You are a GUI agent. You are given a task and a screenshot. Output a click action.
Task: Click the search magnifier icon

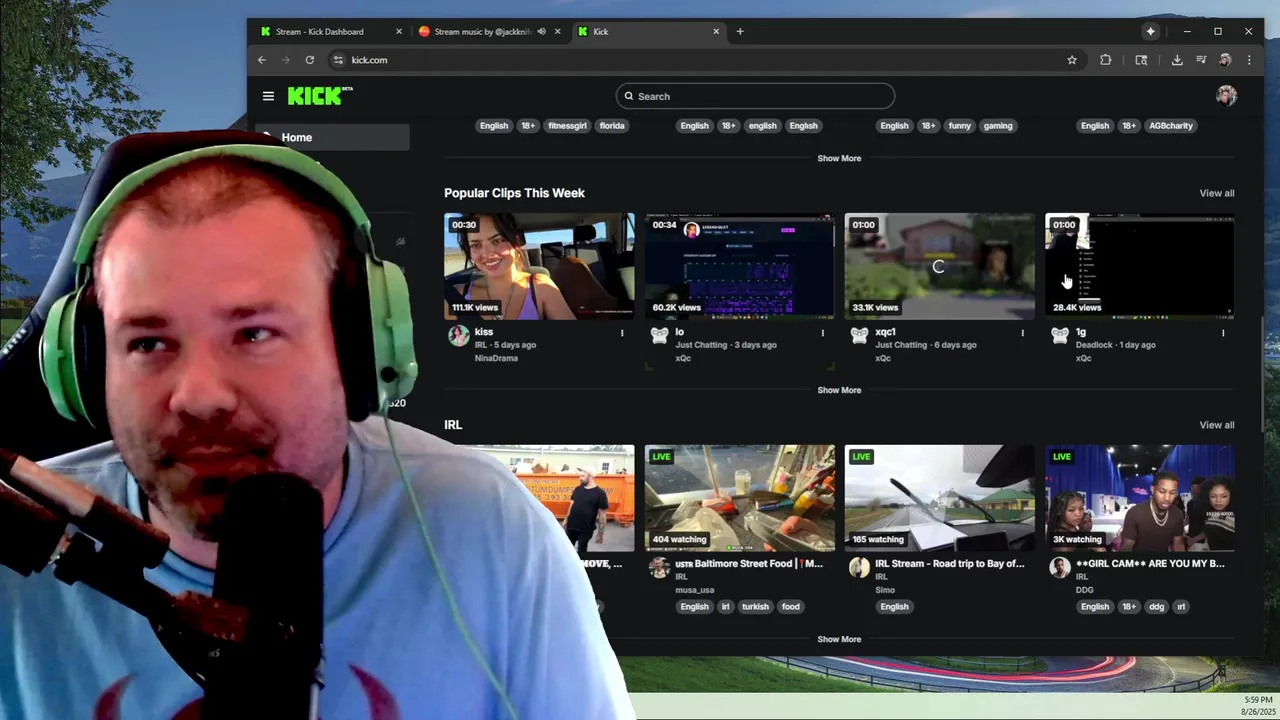629,96
